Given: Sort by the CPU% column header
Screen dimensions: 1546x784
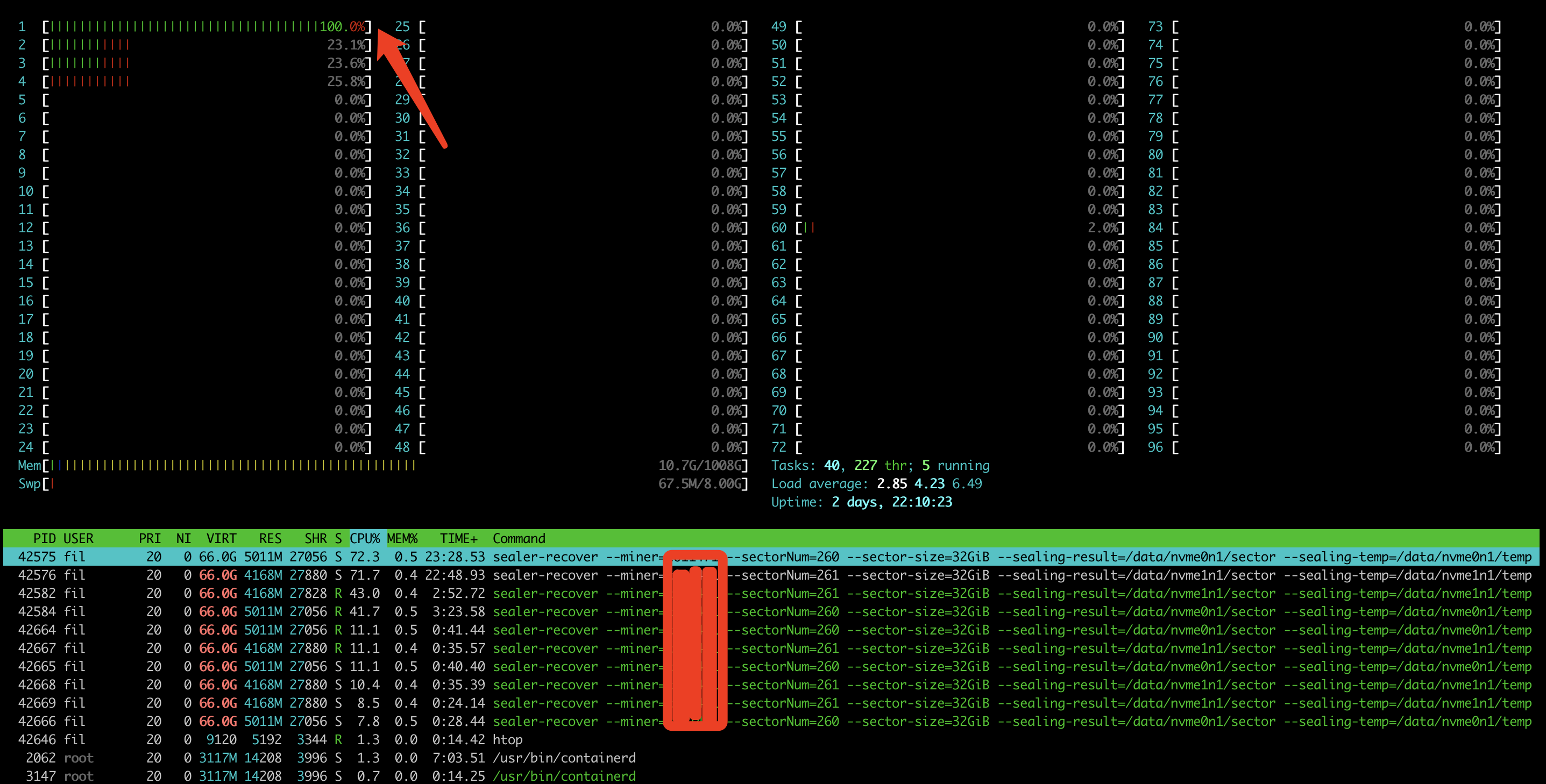Looking at the screenshot, I should (x=365, y=538).
